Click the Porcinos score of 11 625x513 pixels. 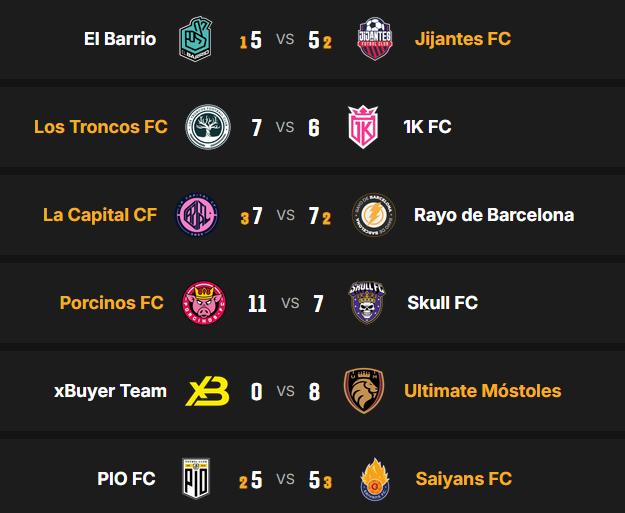coord(257,303)
